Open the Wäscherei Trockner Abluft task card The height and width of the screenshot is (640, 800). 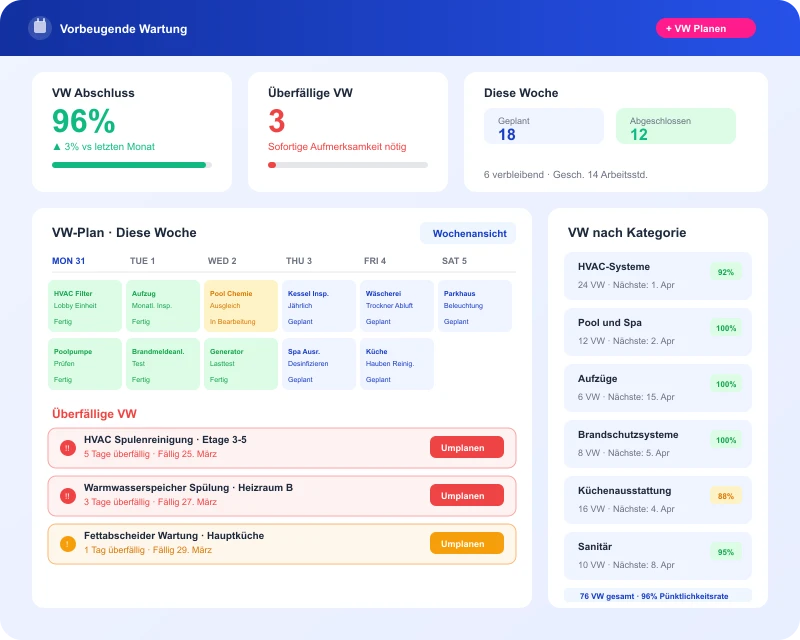pyautogui.click(x=397, y=306)
